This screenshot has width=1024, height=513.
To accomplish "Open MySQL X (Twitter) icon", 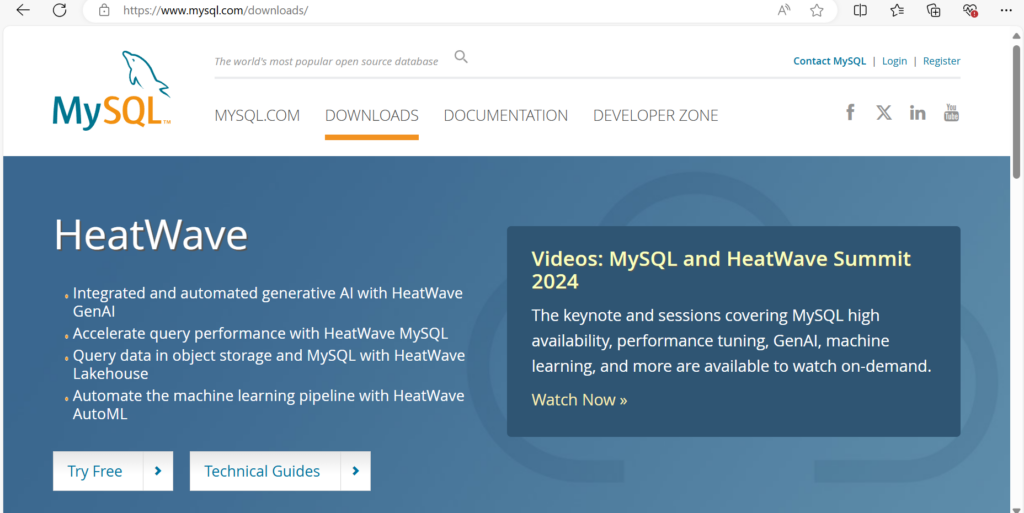I will click(884, 112).
